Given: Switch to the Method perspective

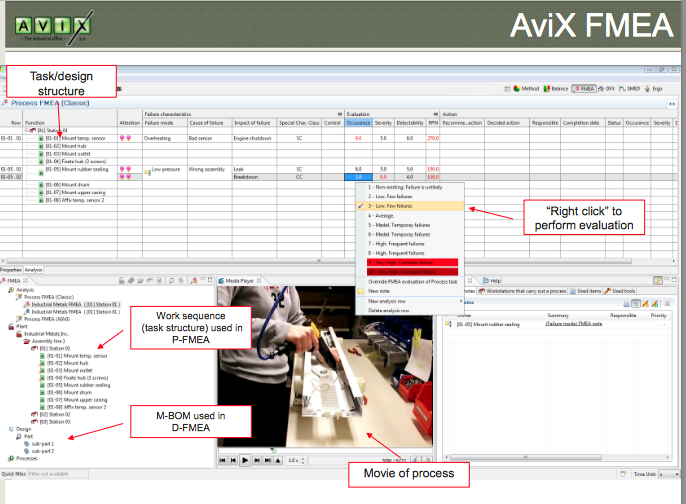Looking at the screenshot, I should coord(526,88).
